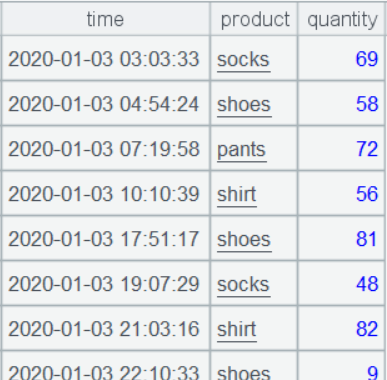Select time cell 2020-01-03 07:19:58
This screenshot has width=387, height=380.
tap(106, 148)
